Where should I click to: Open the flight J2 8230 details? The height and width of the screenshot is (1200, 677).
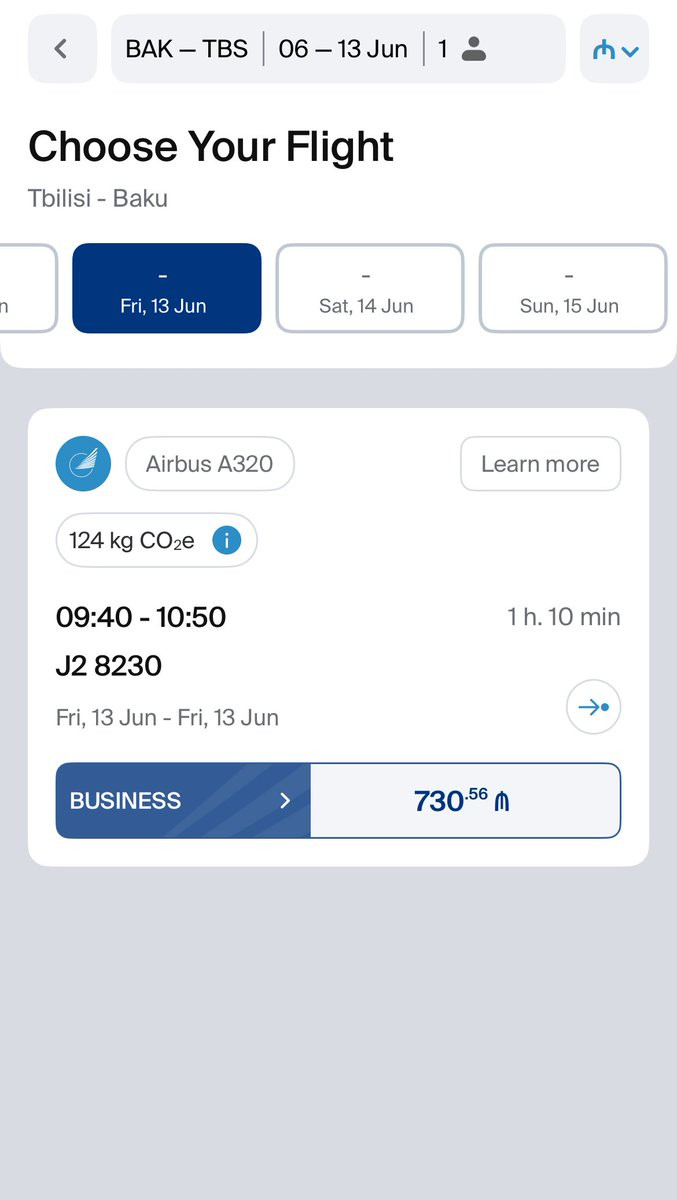pyautogui.click(x=109, y=666)
